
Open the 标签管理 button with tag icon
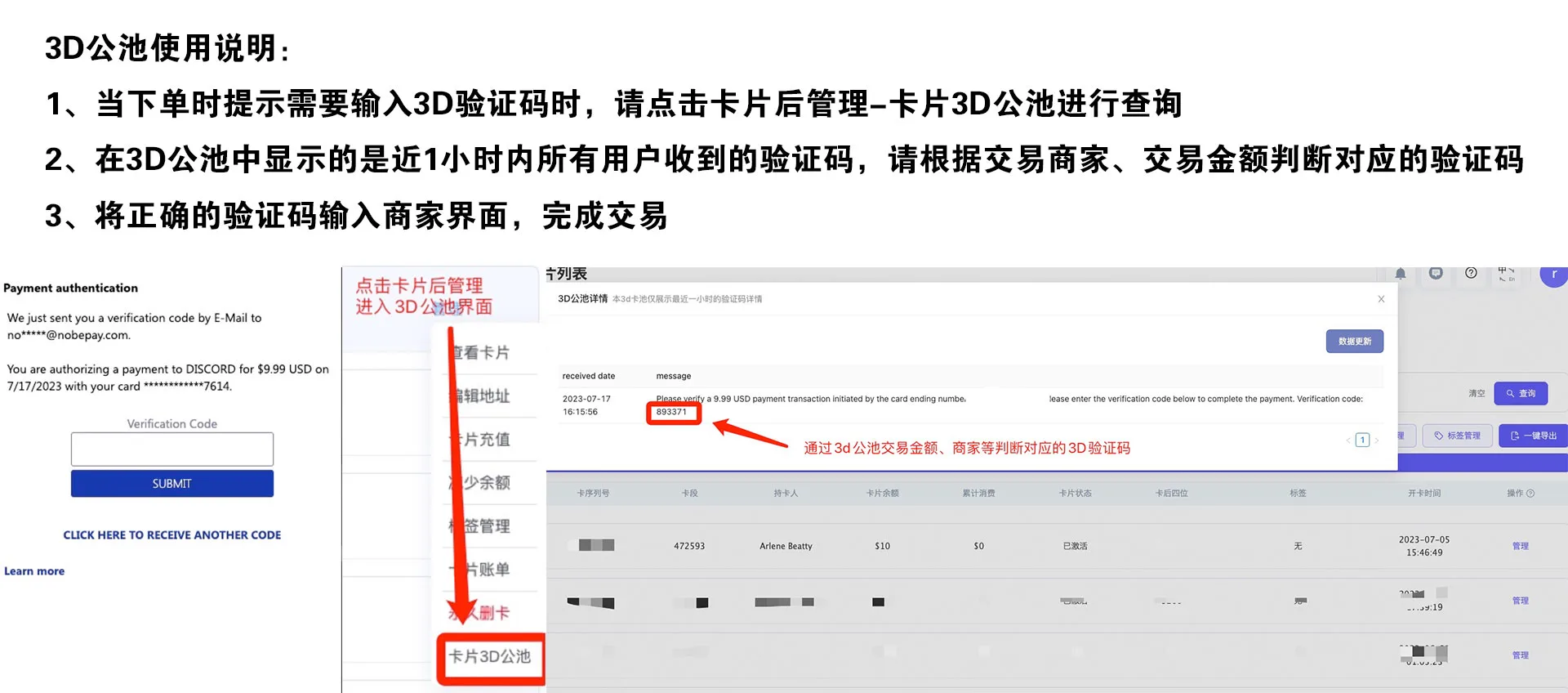1457,436
